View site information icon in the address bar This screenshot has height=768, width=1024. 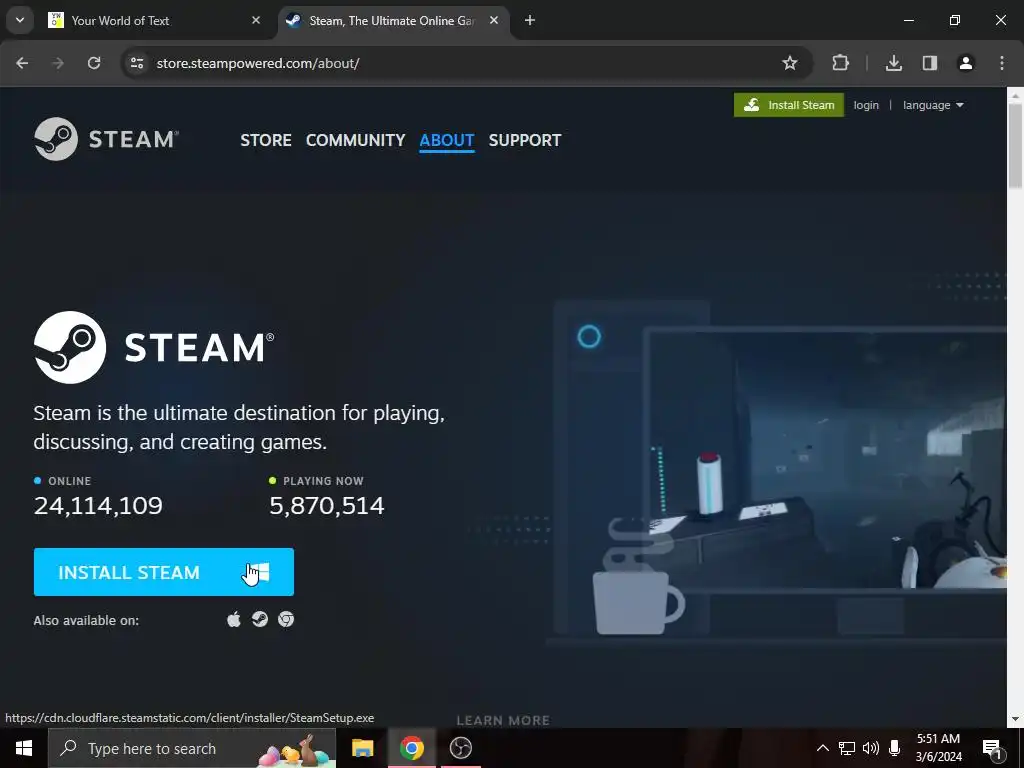(x=137, y=63)
